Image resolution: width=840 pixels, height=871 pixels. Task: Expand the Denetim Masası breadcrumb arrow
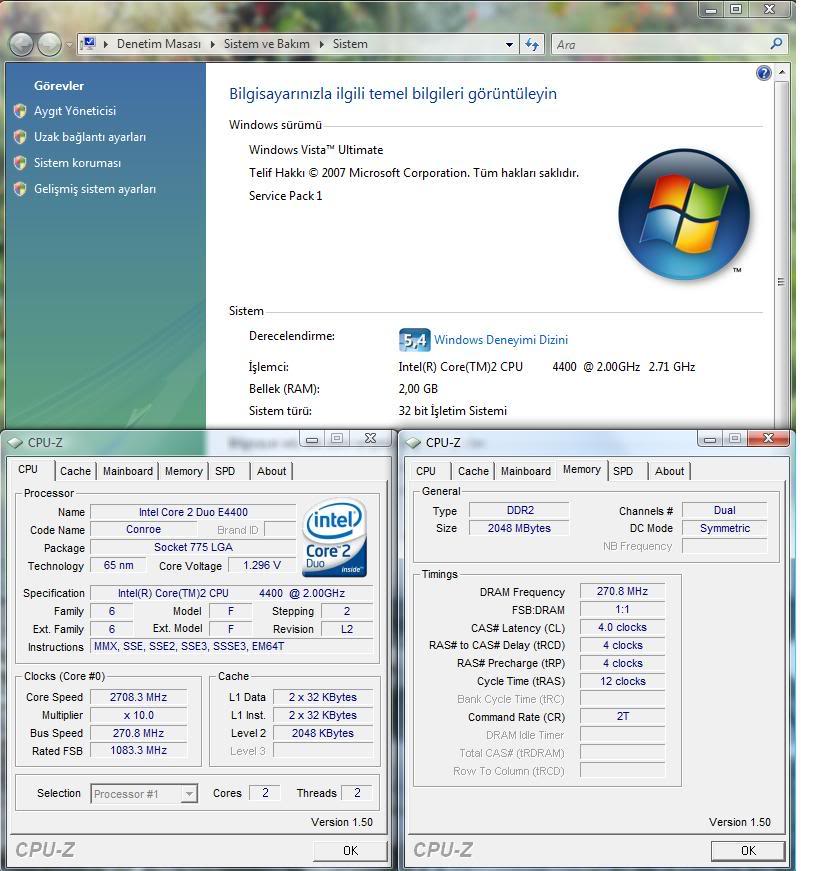point(106,44)
